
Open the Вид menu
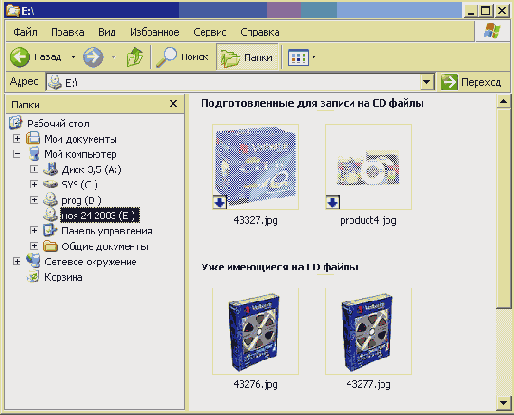click(x=107, y=32)
